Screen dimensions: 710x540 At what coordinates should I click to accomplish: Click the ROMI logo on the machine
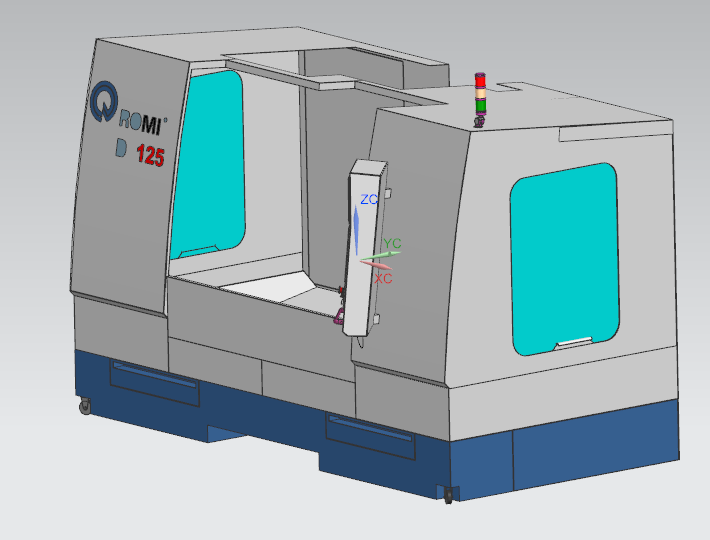pos(129,109)
